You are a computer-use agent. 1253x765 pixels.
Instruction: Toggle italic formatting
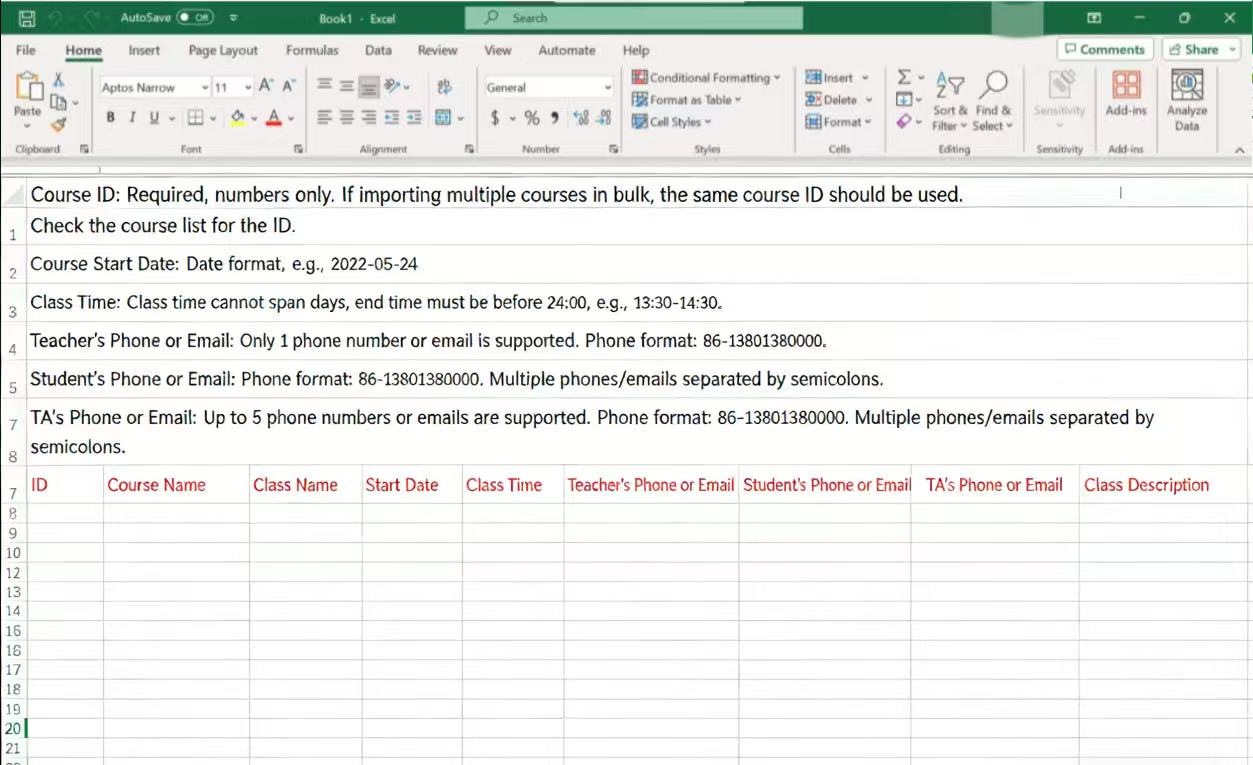pos(133,118)
